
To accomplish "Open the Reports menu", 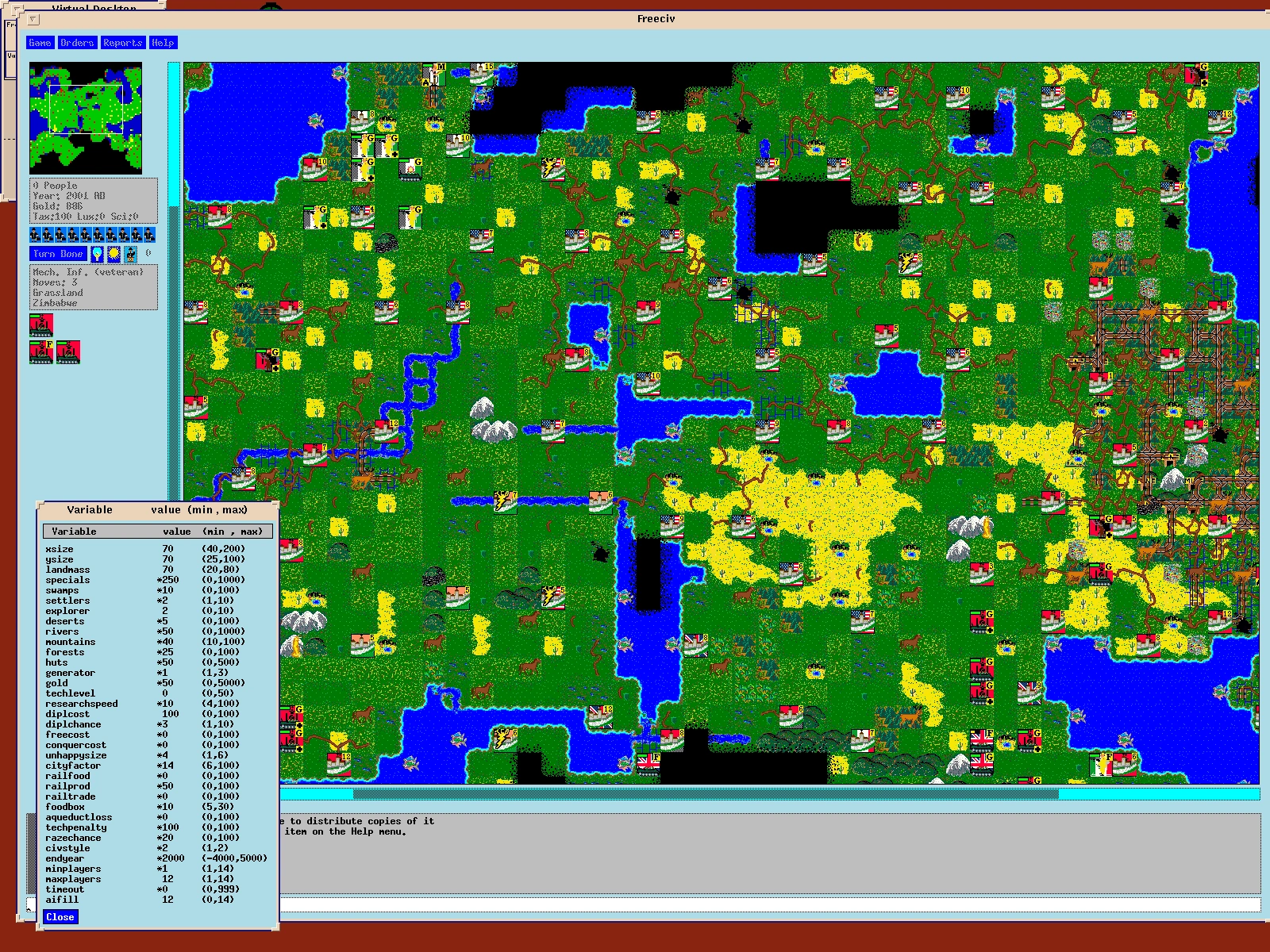I will tap(122, 43).
